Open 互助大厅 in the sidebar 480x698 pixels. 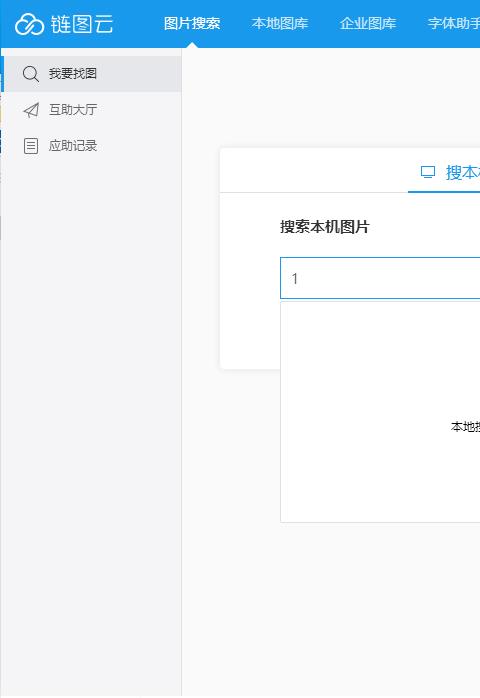(x=92, y=110)
